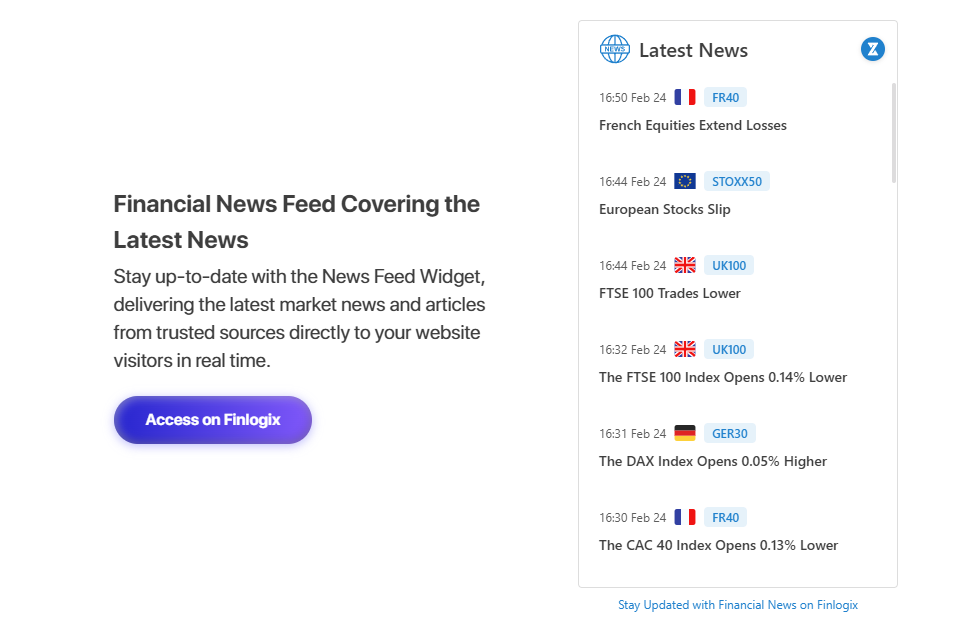
Task: Click the FR40 tag at 16:50
Action: [726, 97]
